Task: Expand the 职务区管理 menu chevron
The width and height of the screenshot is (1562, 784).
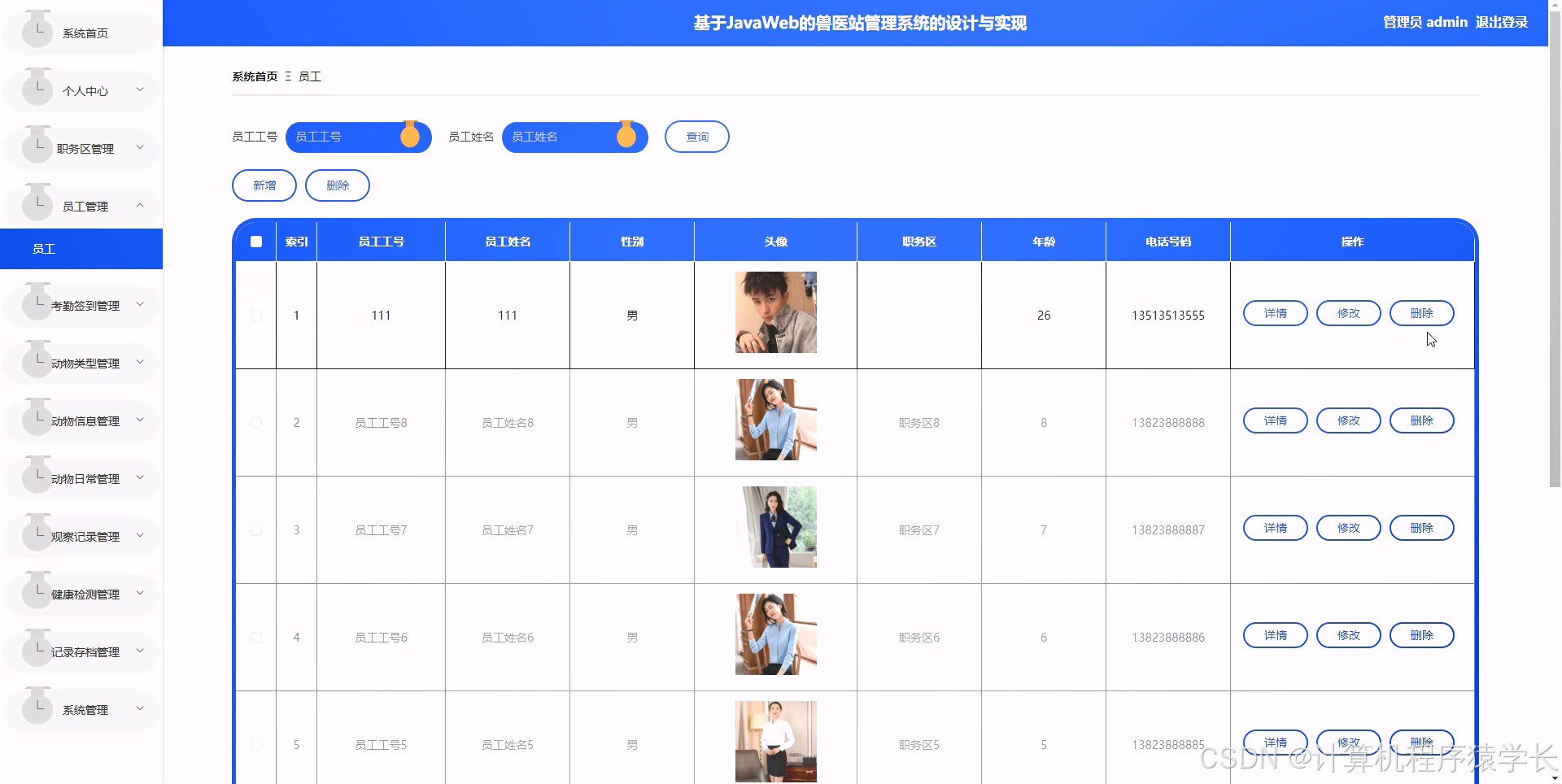Action: coord(140,147)
